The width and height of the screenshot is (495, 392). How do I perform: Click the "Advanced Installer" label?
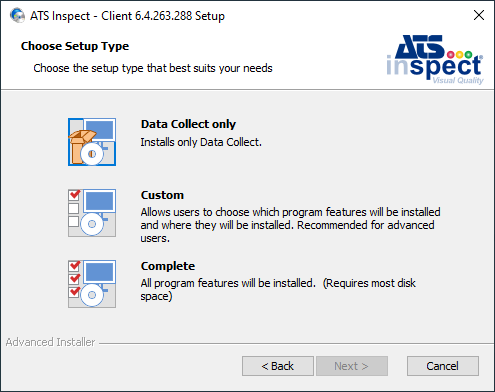[50, 342]
